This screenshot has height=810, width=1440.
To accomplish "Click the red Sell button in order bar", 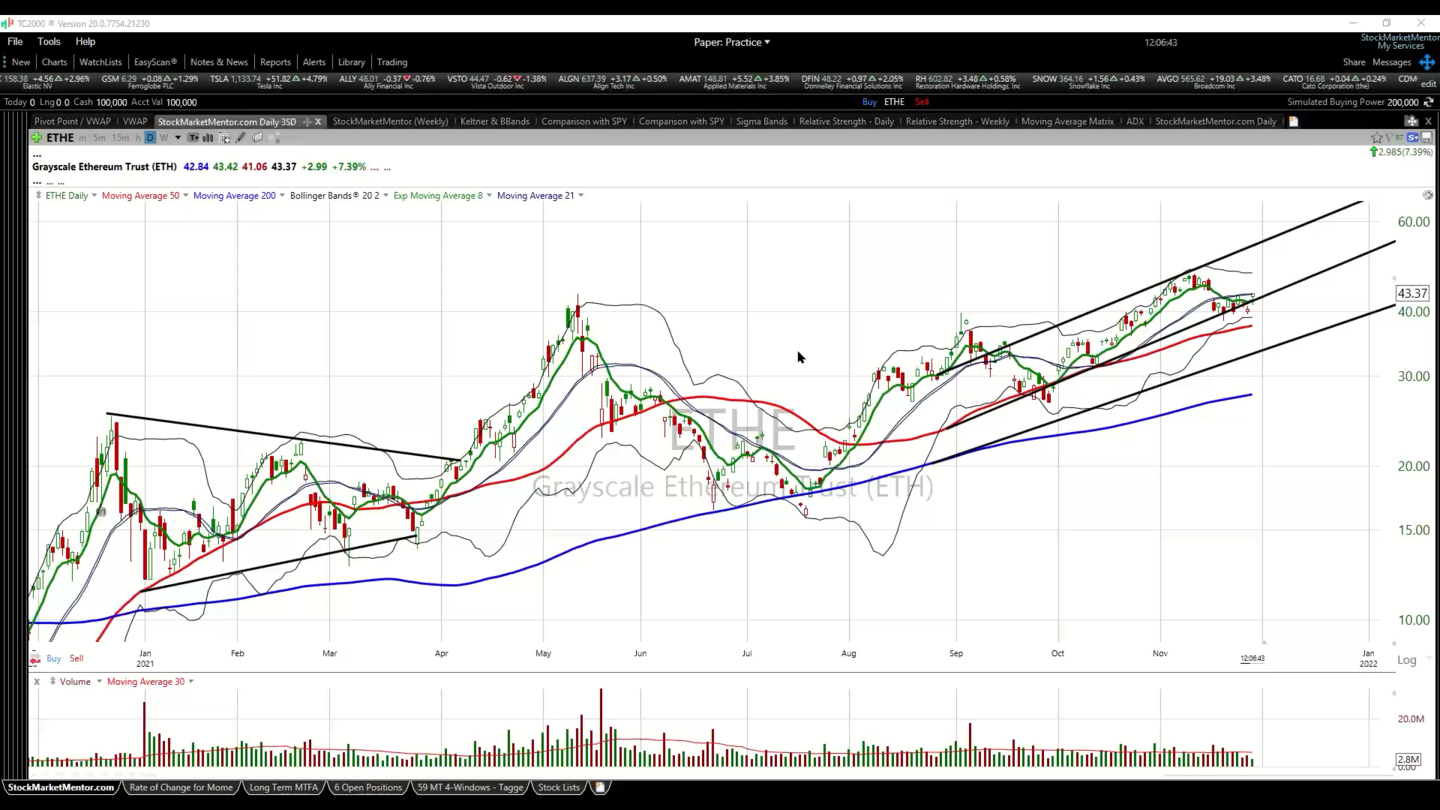I will pos(921,102).
